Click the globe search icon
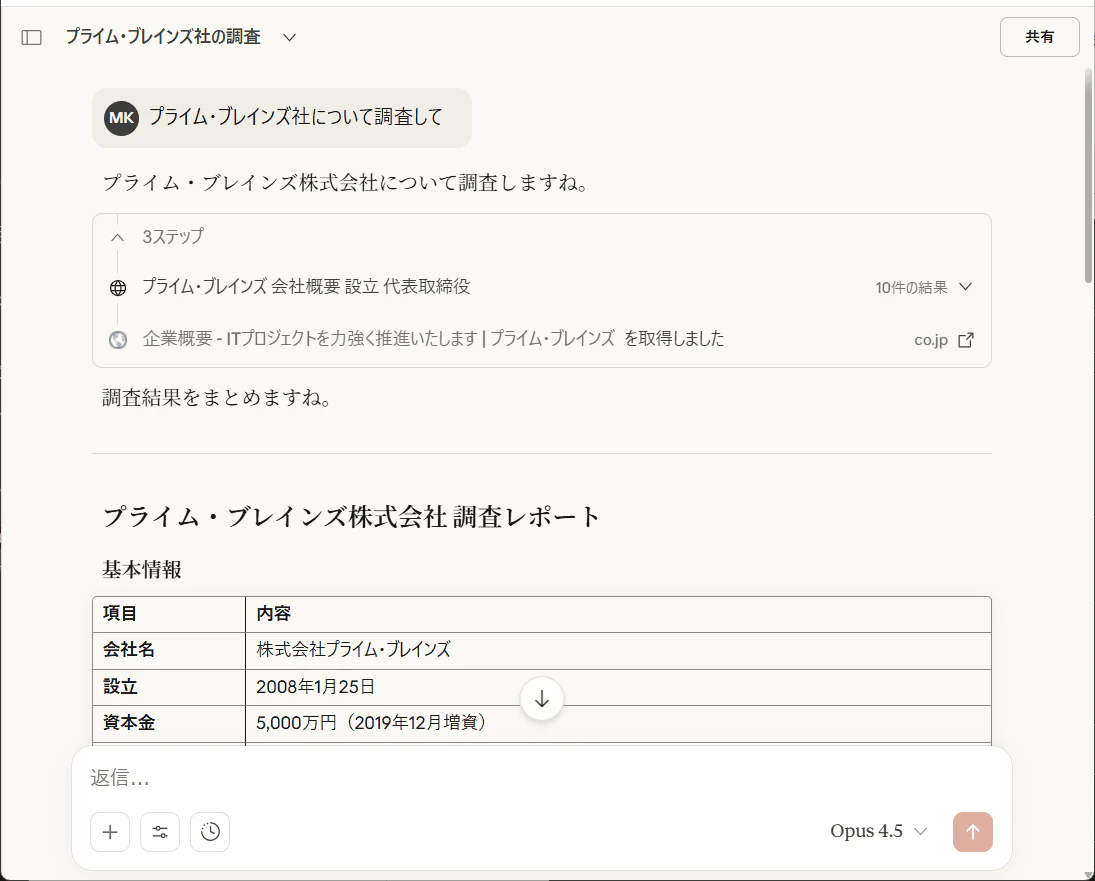The width and height of the screenshot is (1095, 881). [118, 288]
